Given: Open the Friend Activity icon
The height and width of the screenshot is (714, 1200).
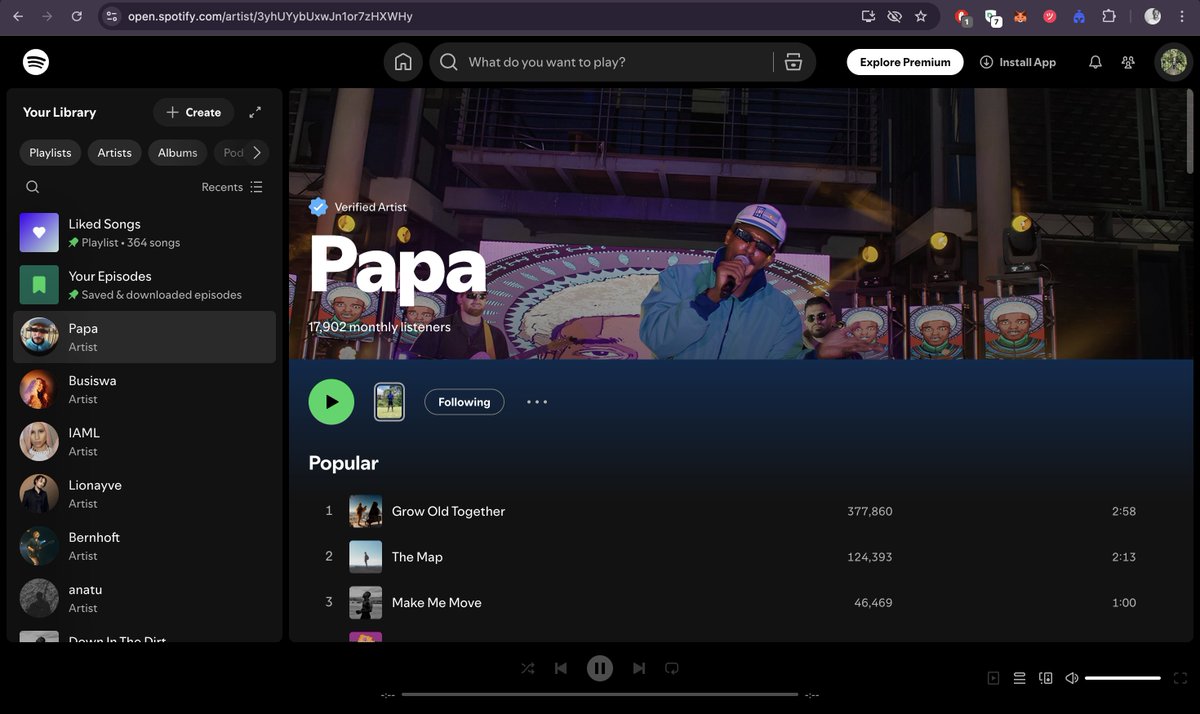Looking at the screenshot, I should click(x=1128, y=62).
